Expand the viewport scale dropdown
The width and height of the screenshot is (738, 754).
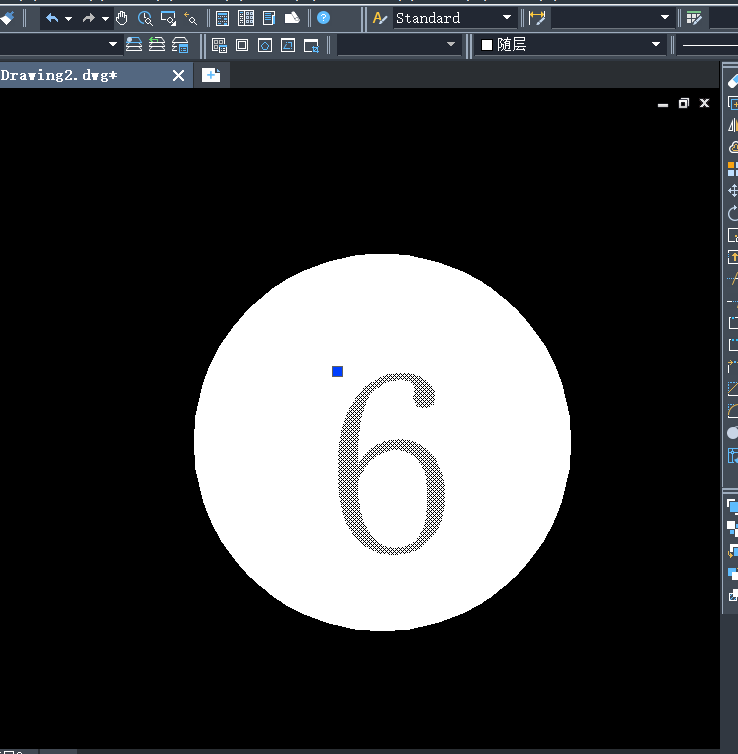[x=451, y=44]
